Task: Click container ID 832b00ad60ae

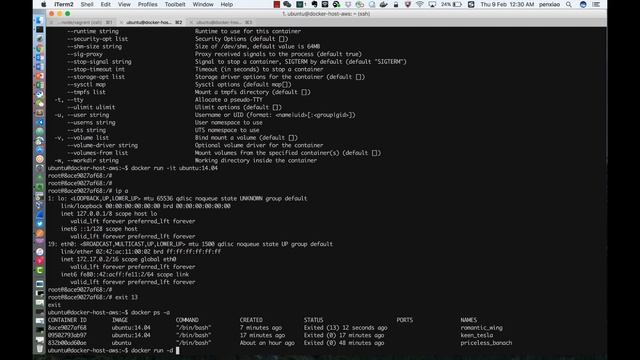Action: [67, 343]
